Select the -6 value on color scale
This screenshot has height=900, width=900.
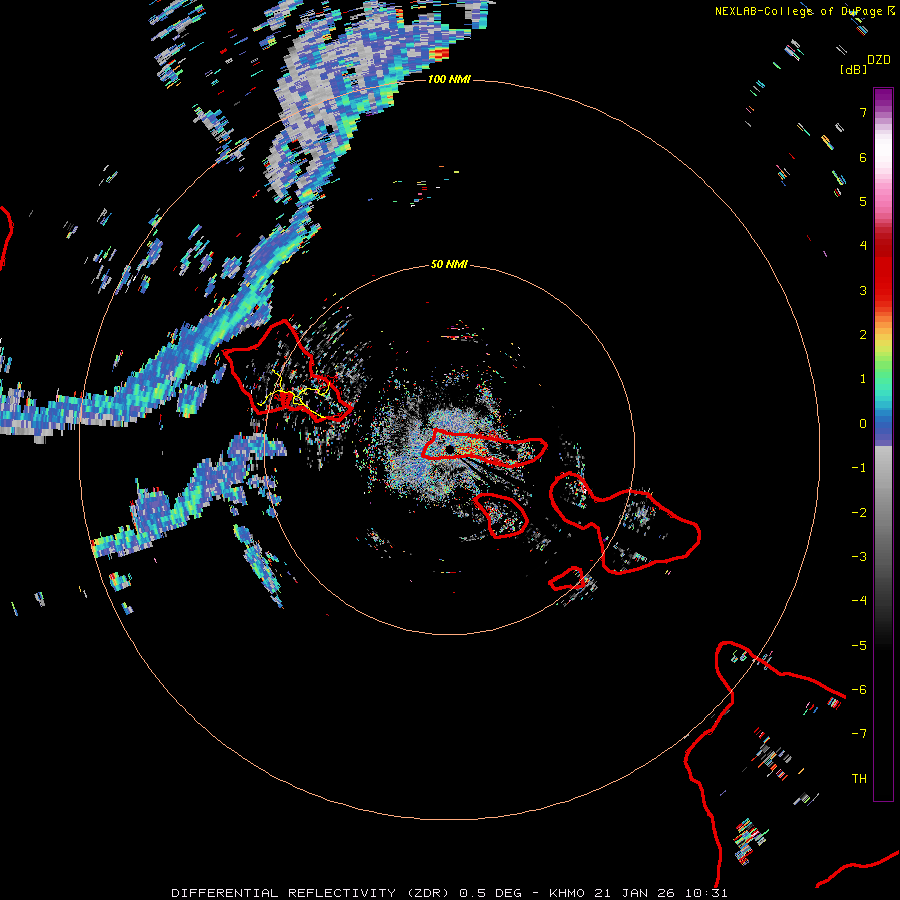coord(859,690)
